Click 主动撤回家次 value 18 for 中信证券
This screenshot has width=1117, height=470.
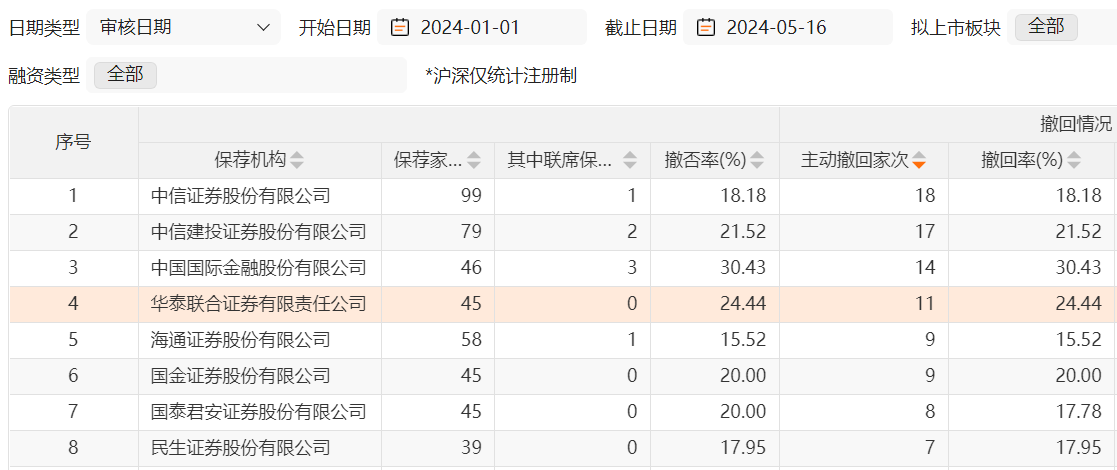click(925, 196)
